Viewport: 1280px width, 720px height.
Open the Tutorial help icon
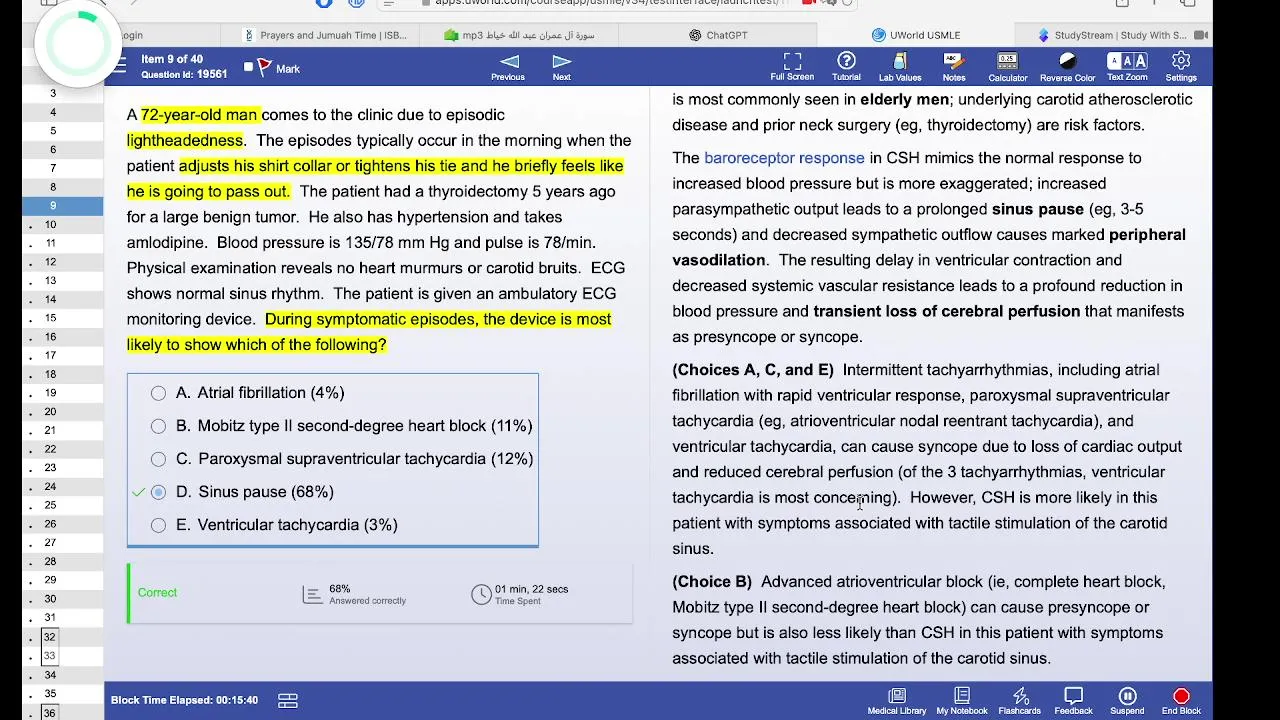(846, 67)
